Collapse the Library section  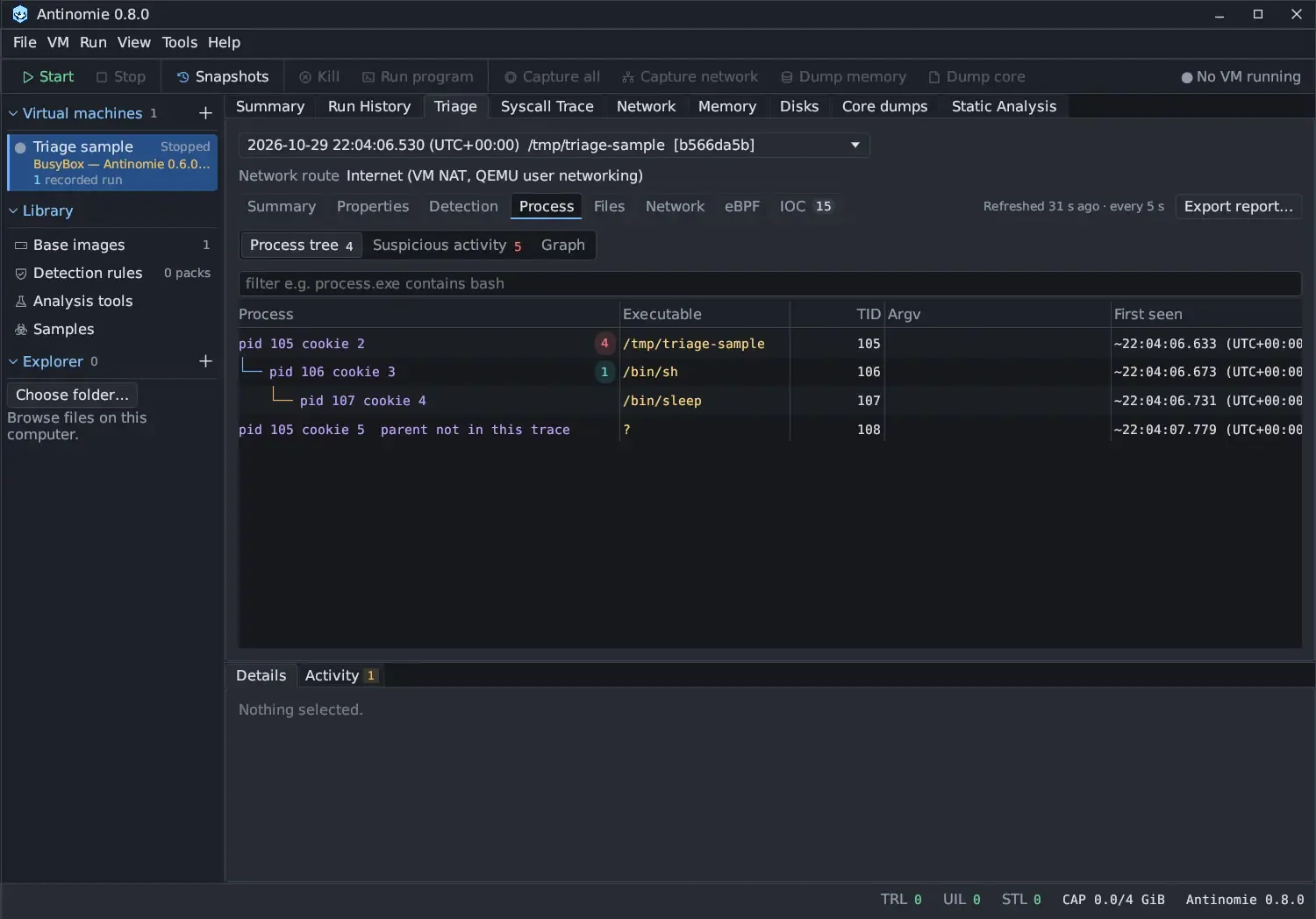pos(13,210)
